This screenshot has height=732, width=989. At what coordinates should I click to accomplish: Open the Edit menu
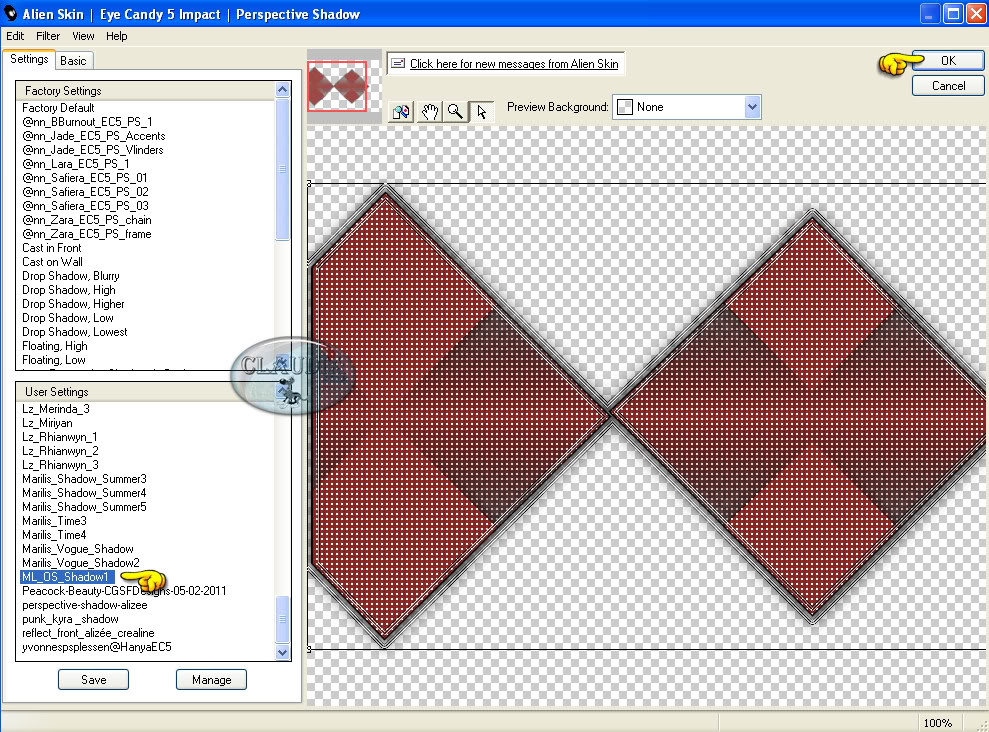(15, 36)
